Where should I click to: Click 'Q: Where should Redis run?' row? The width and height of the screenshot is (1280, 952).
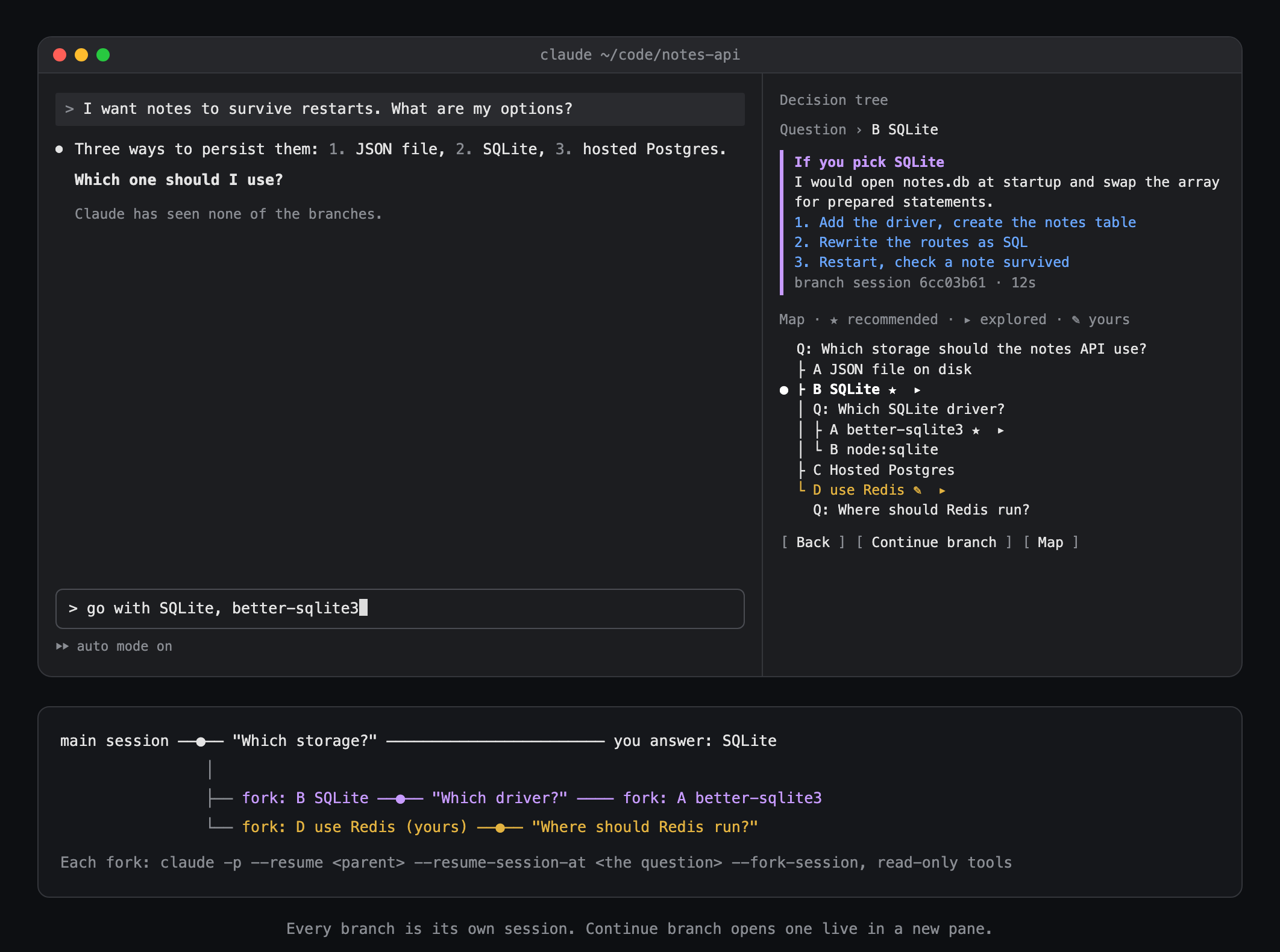point(921,510)
